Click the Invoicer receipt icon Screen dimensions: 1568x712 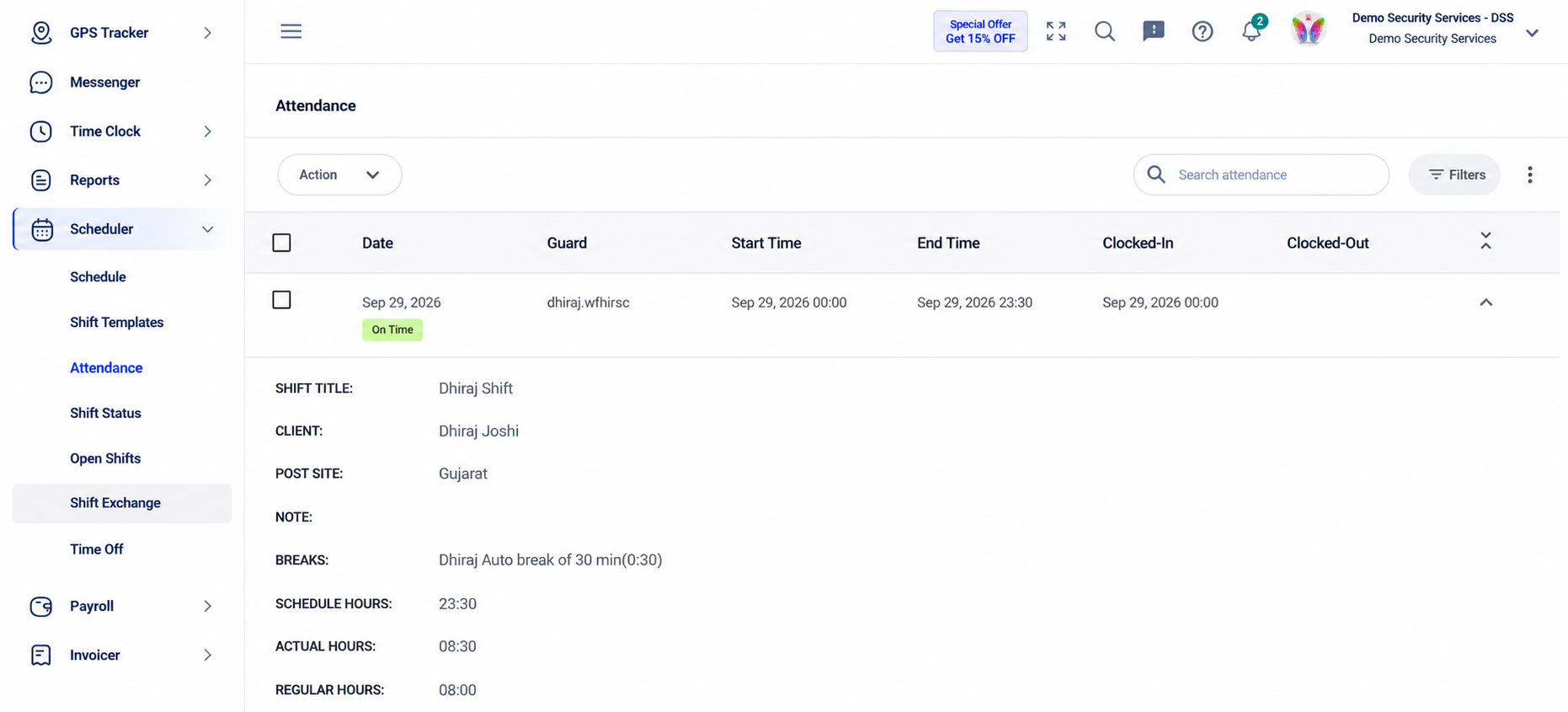[41, 656]
